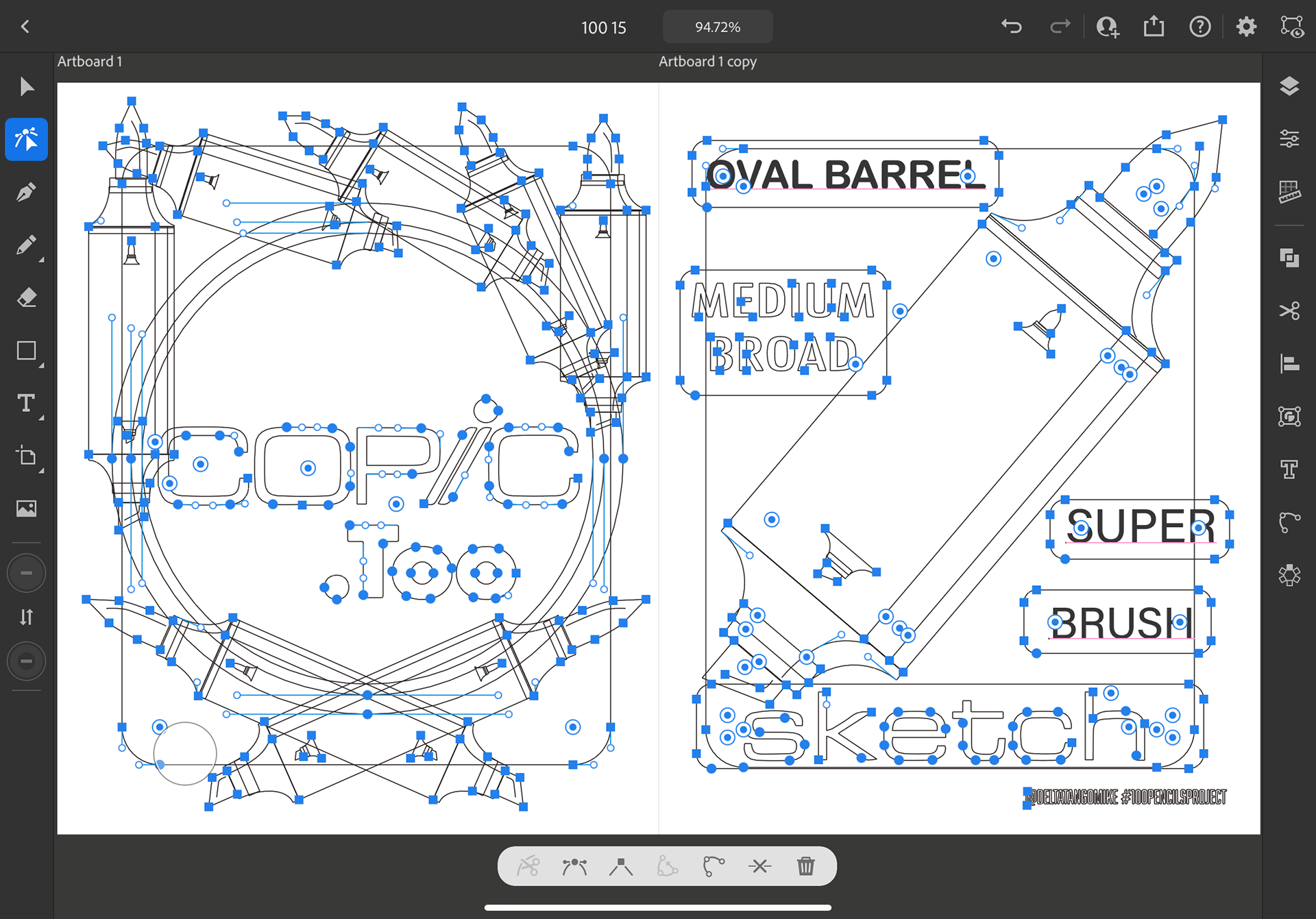The width and height of the screenshot is (1316, 919).
Task: Open the Path options panel
Action: click(1289, 522)
